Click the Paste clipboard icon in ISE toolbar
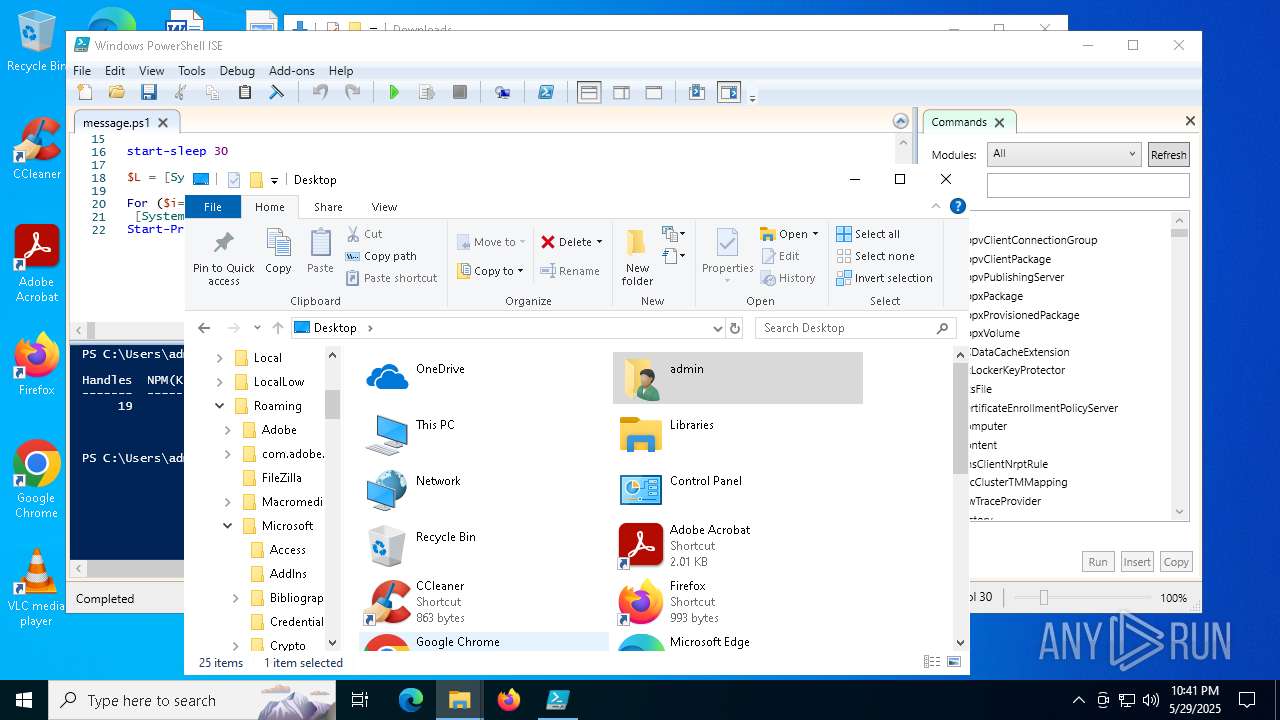The height and width of the screenshot is (720, 1280). (x=245, y=92)
